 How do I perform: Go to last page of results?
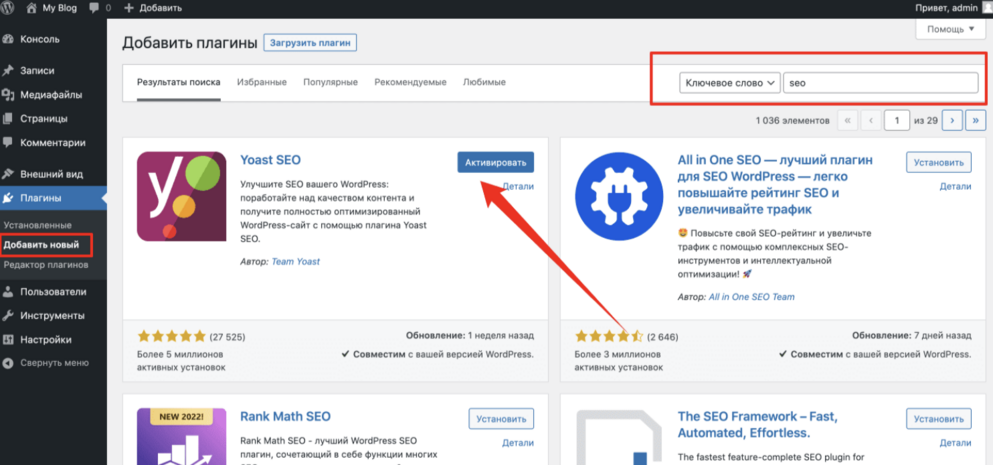click(x=976, y=120)
